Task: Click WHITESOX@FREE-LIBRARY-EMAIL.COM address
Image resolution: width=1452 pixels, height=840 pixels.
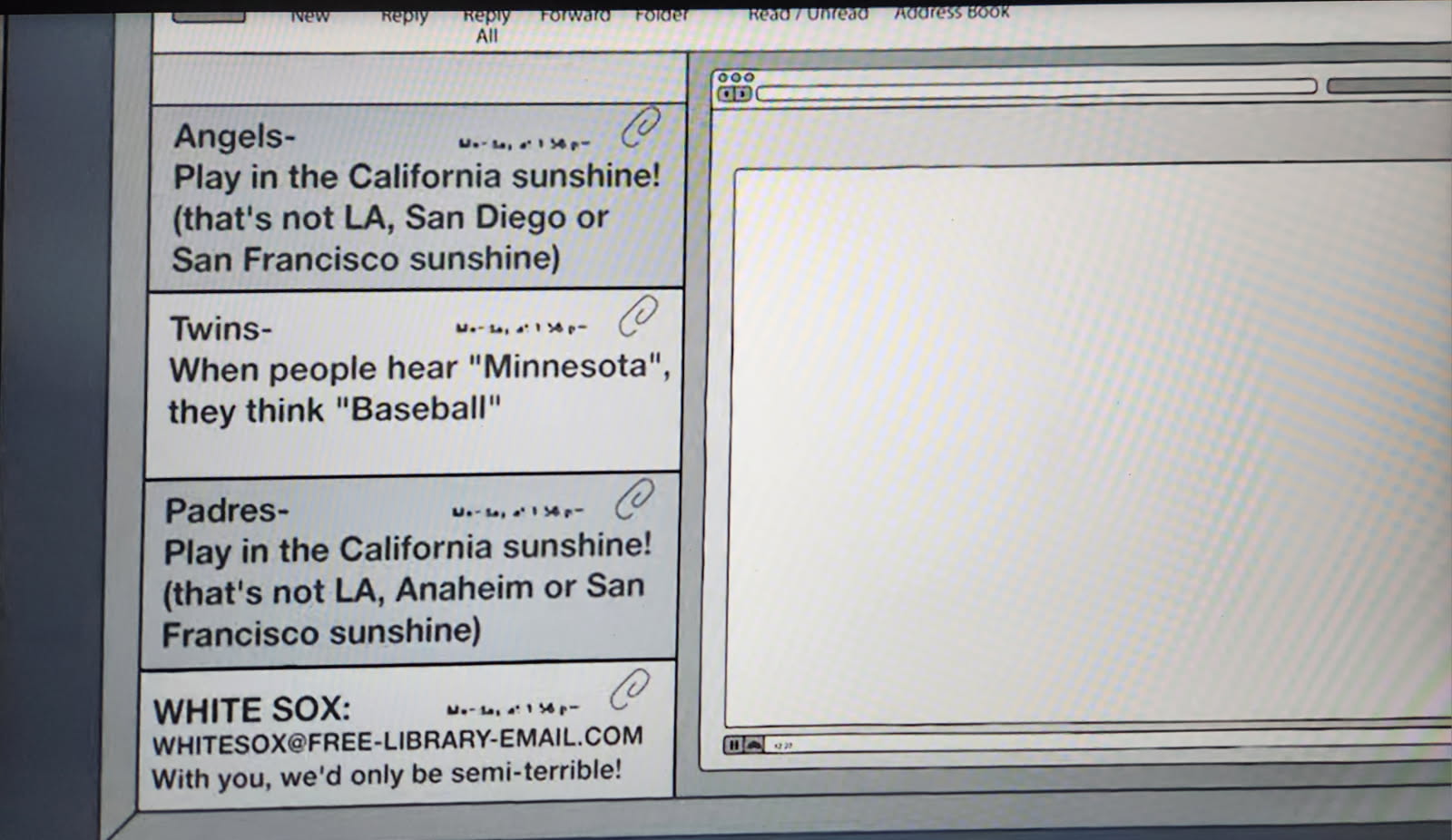Action: (x=397, y=740)
